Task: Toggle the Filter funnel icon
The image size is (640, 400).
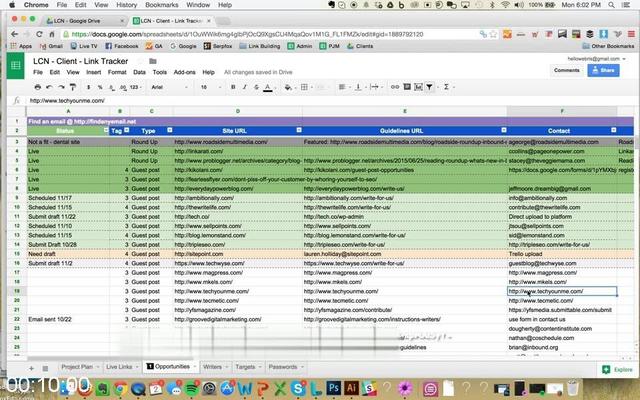Action: pos(429,87)
